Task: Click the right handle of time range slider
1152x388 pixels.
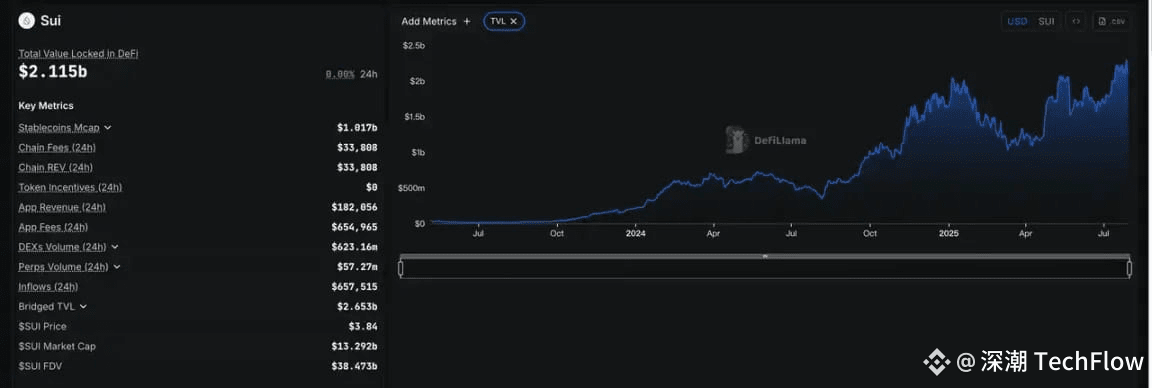Action: coord(1129,268)
